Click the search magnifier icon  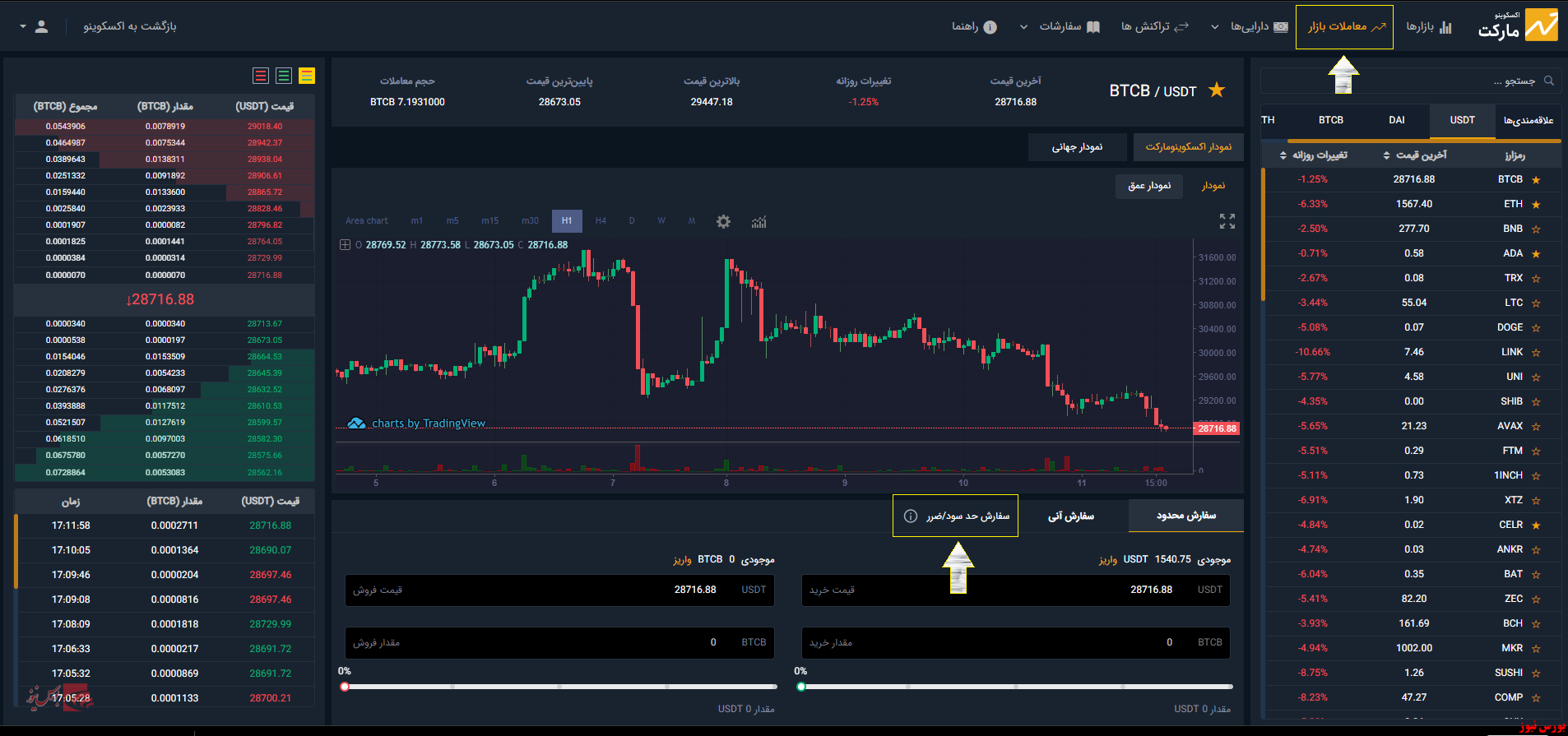[1549, 81]
